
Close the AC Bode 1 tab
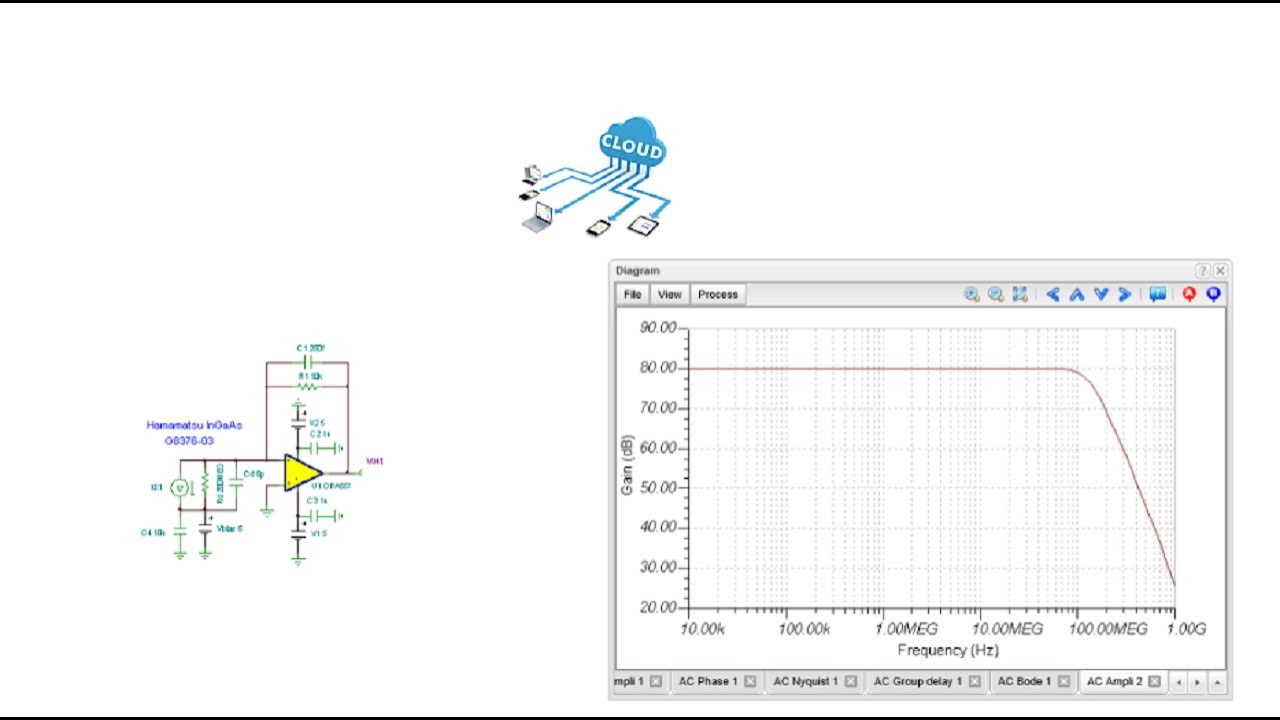tap(1064, 682)
